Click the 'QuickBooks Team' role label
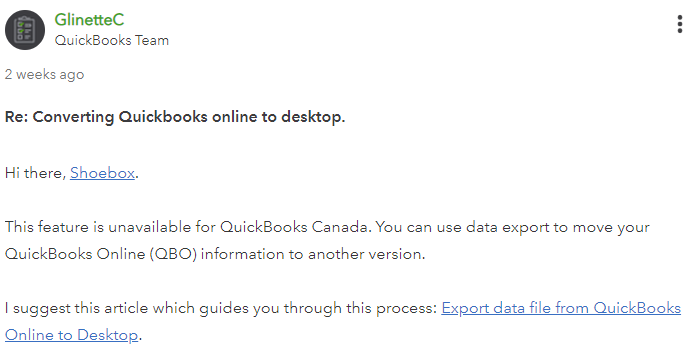The height and width of the screenshot is (364, 695). 112,40
